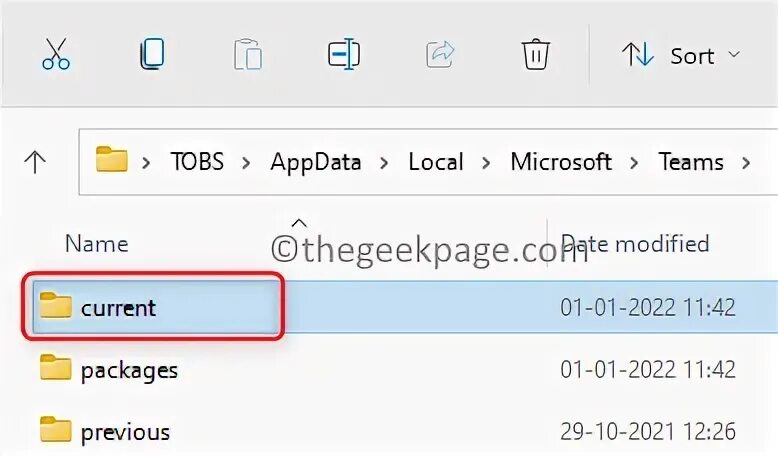
Task: Click the Copy icon in toolbar
Action: [x=151, y=54]
